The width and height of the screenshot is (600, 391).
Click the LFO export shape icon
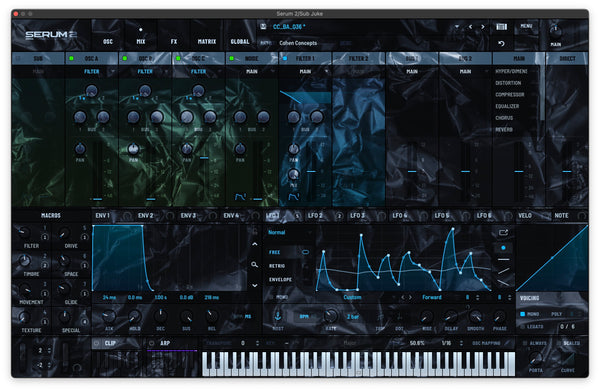503,232
